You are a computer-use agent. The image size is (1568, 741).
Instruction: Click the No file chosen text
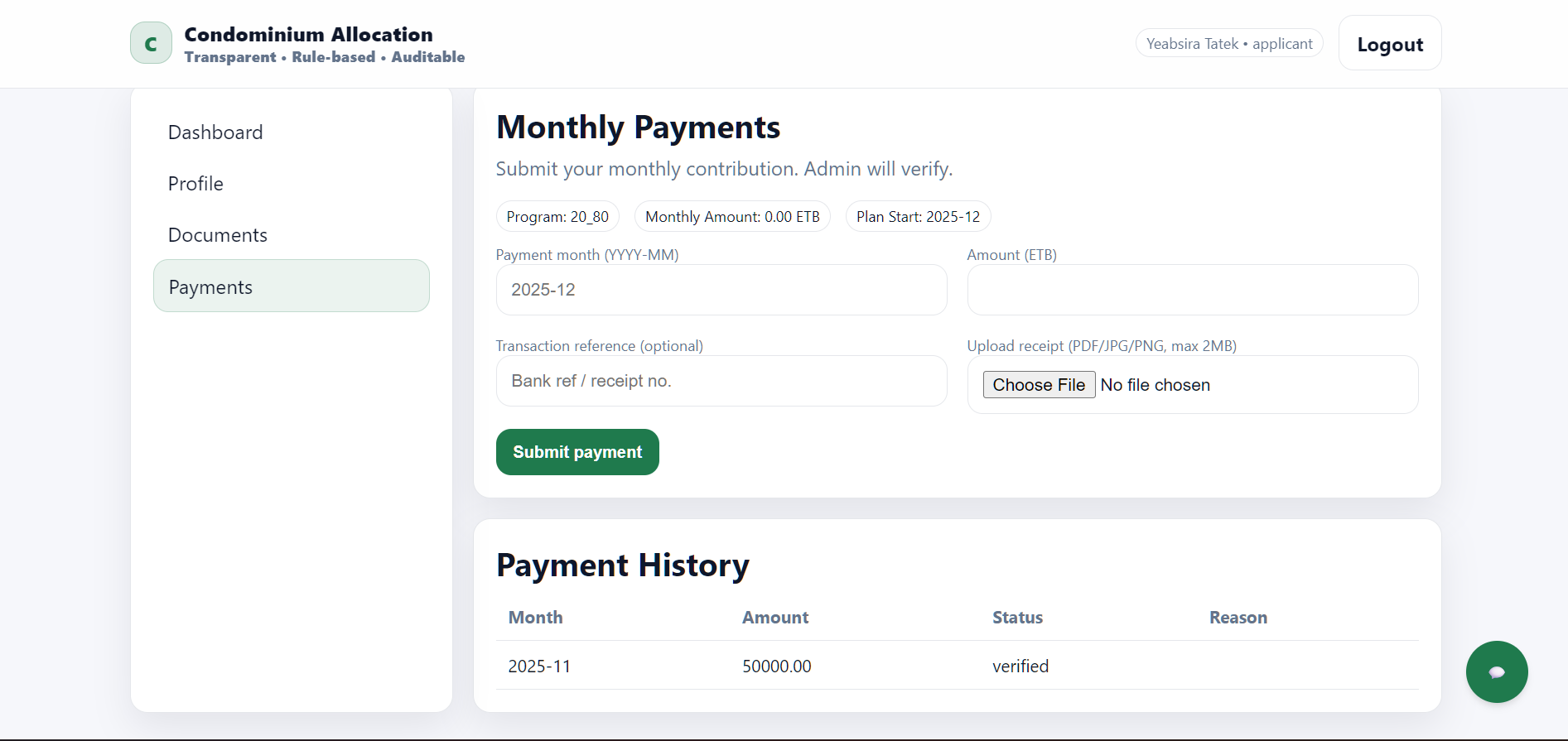pos(1155,385)
